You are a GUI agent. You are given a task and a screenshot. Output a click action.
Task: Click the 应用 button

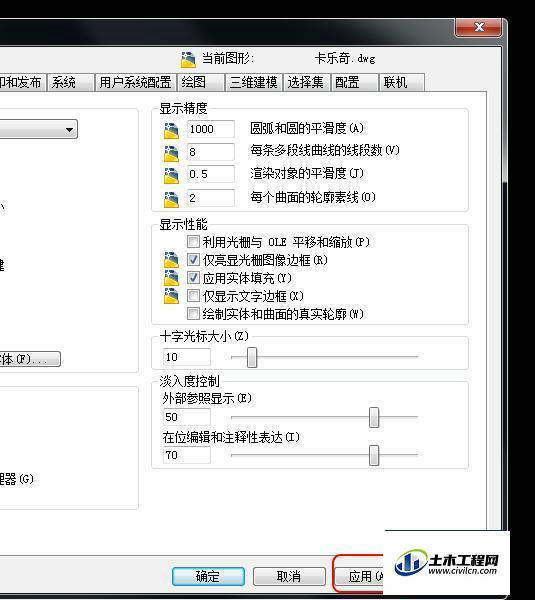(x=360, y=576)
